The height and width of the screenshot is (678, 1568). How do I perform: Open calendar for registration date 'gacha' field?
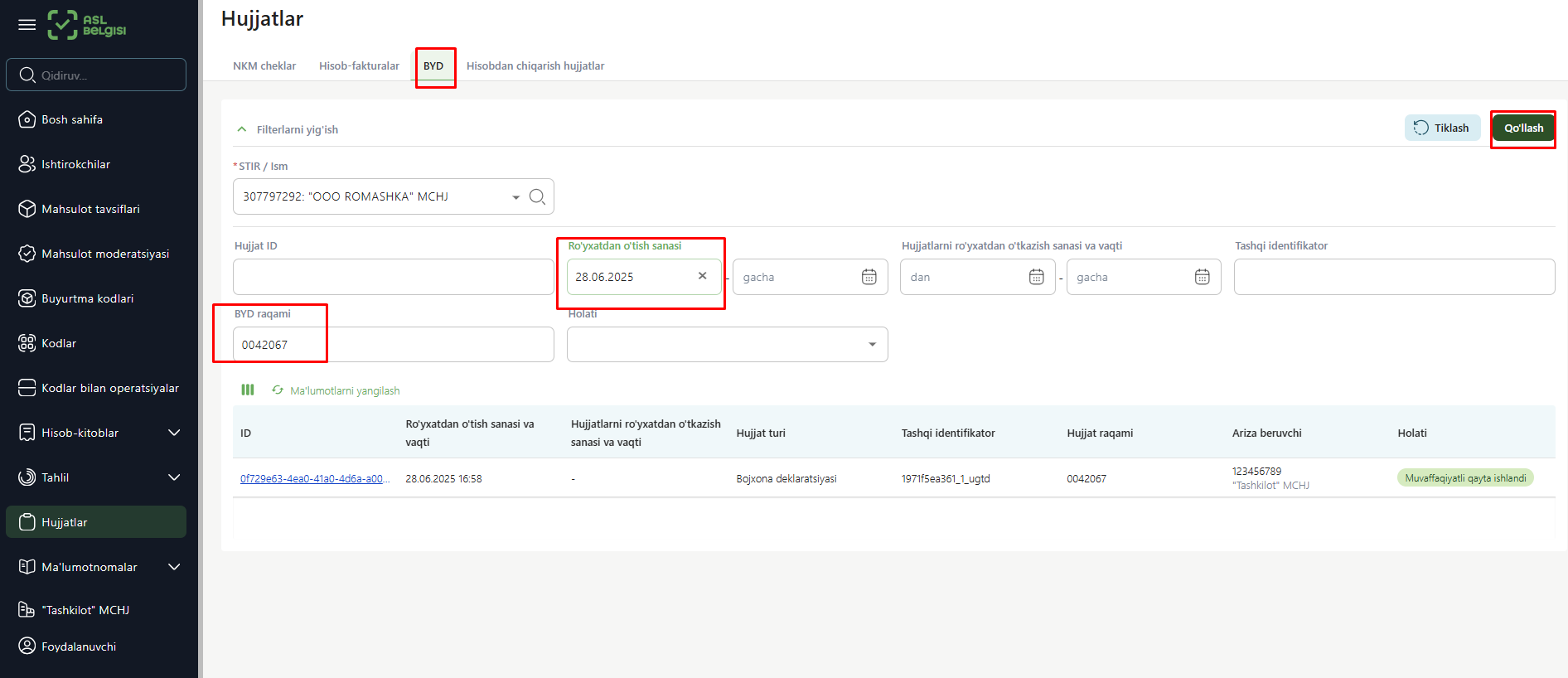[x=869, y=277]
